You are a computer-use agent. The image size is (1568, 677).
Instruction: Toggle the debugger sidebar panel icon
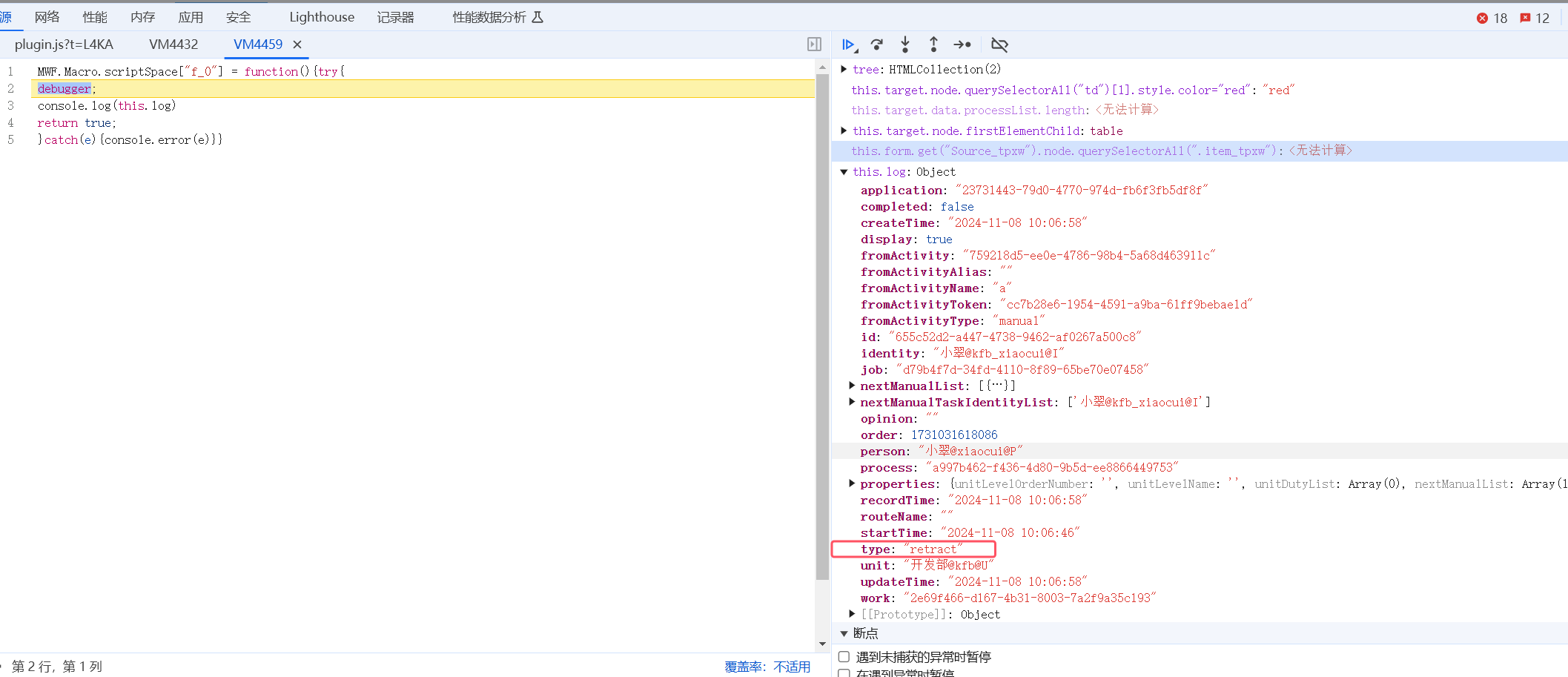[814, 44]
